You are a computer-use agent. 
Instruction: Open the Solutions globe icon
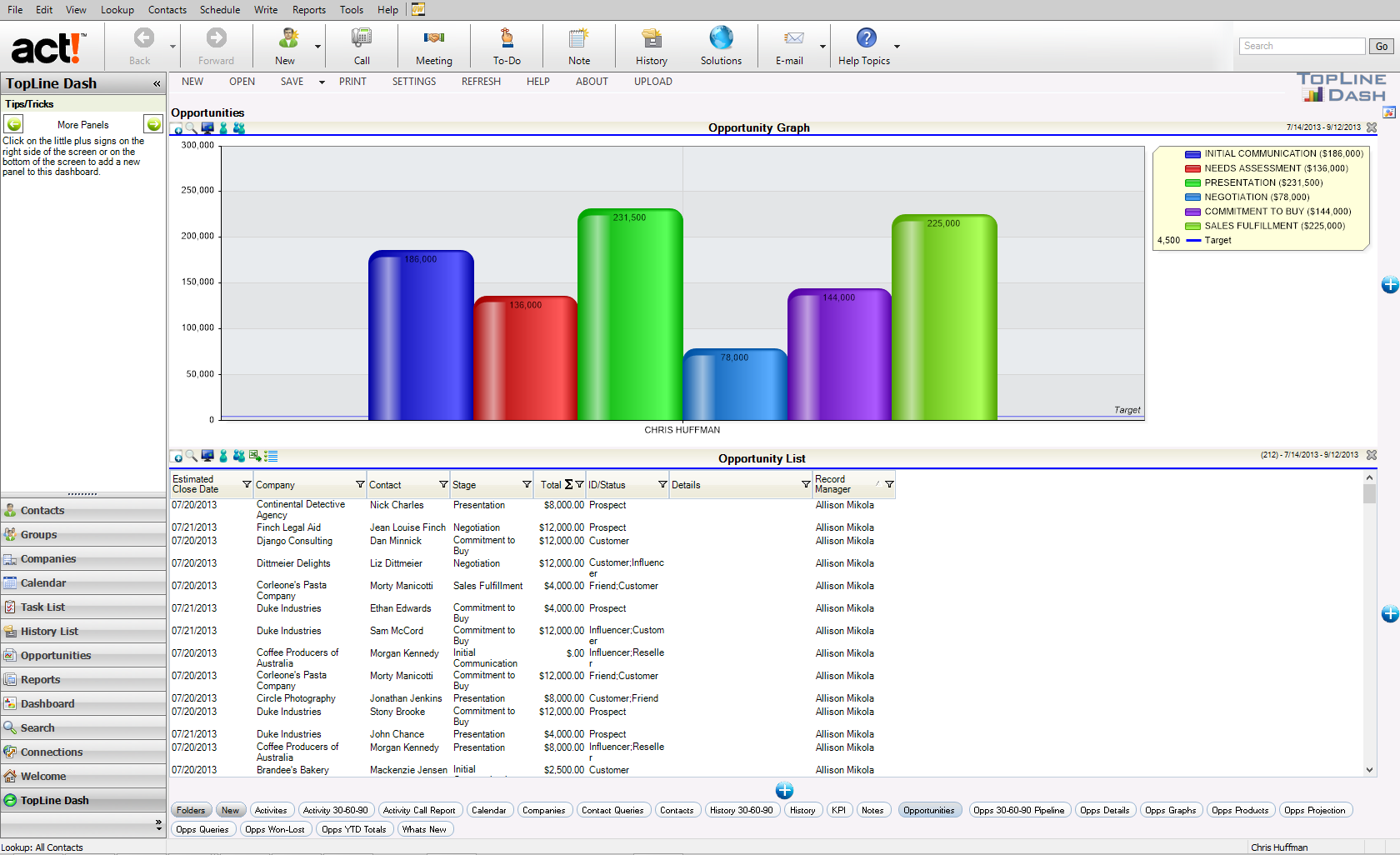coord(721,38)
